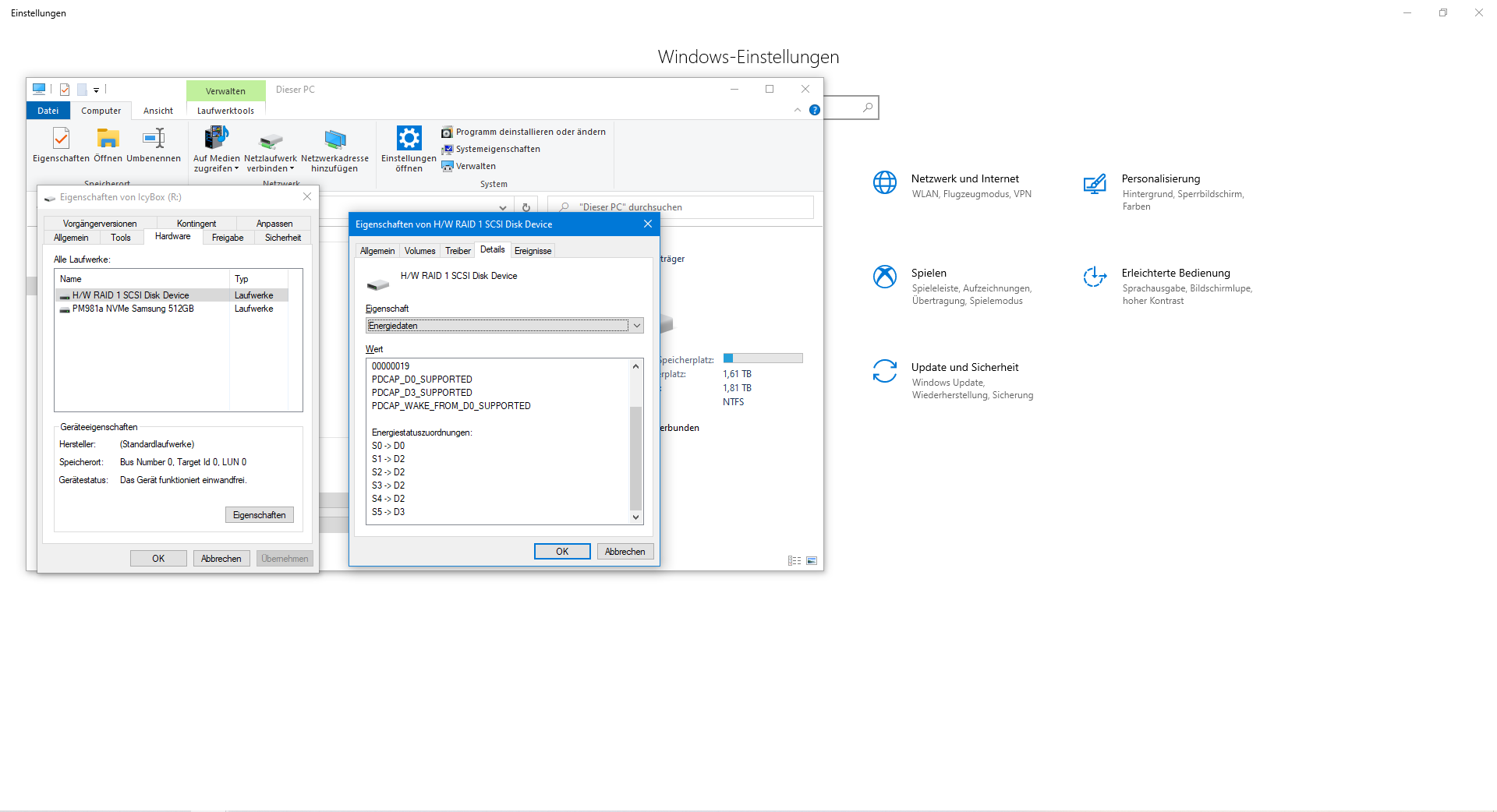The width and height of the screenshot is (1497, 812).
Task: Click Abbrechen in the H/W RAID properties dialog
Action: 625,552
